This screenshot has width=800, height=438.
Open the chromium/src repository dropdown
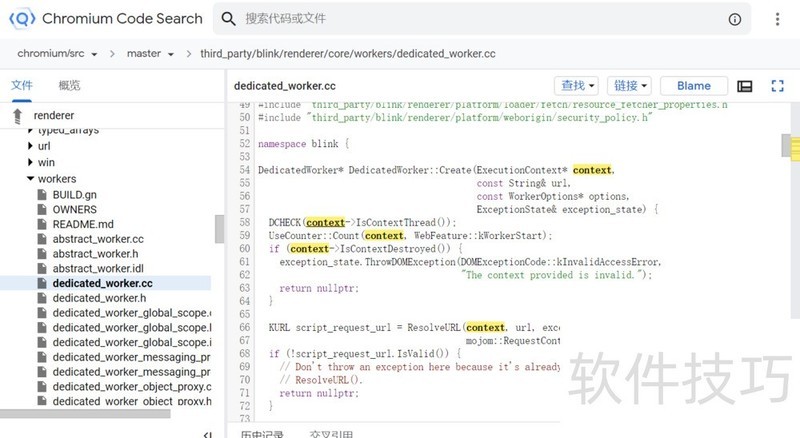click(x=61, y=53)
